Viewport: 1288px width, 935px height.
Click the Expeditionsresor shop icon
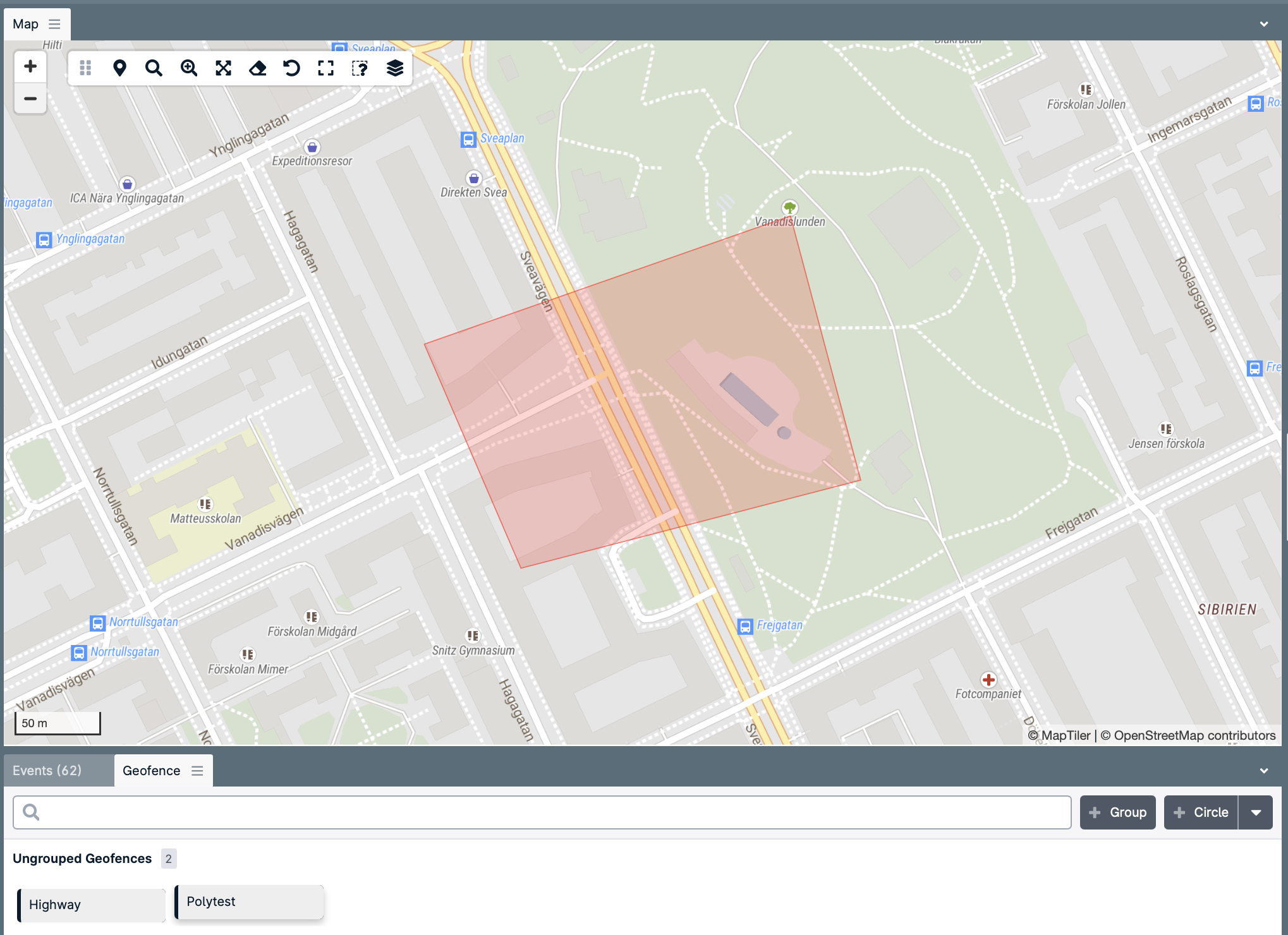[312, 147]
